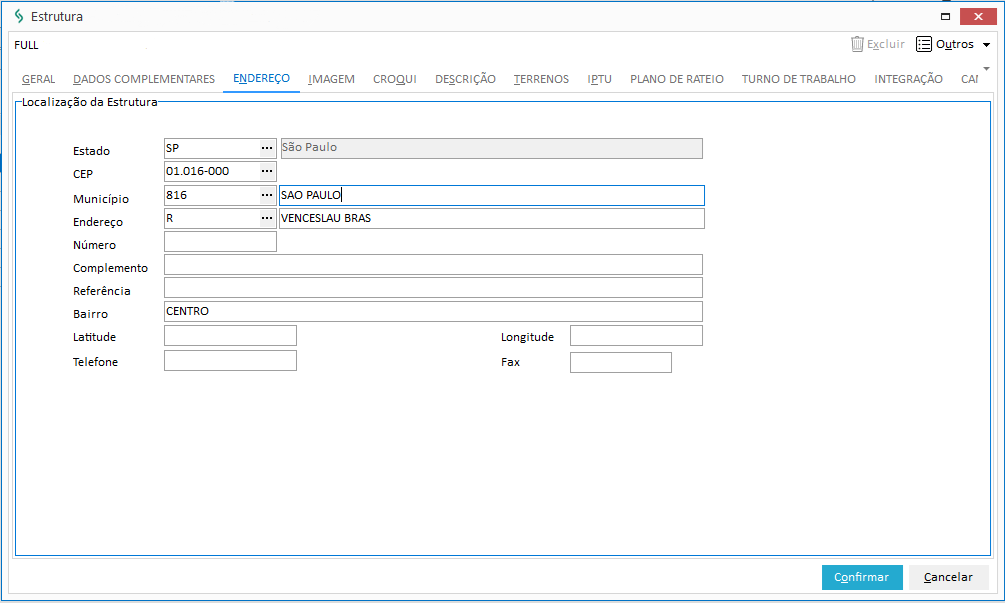Screen dimensions: 1005x603
Task: Click the Outros list icon
Action: (924, 44)
